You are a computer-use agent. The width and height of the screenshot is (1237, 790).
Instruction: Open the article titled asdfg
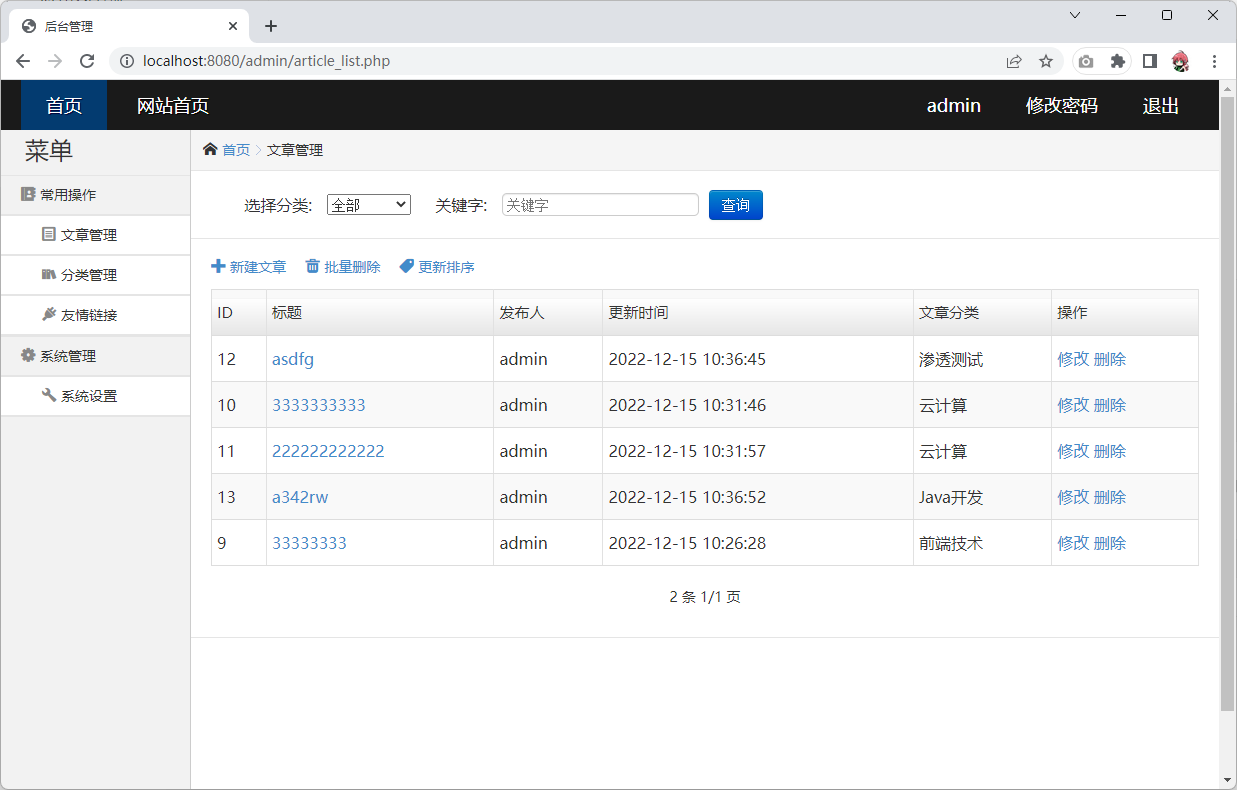tap(293, 359)
